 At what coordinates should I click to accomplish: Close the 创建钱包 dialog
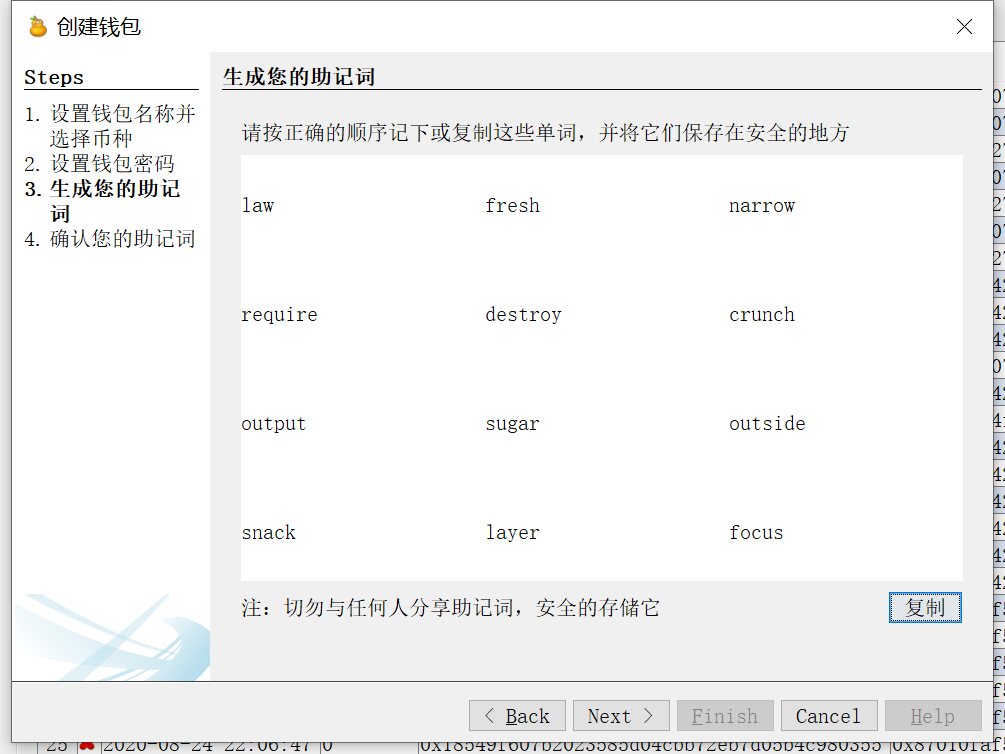[x=964, y=26]
